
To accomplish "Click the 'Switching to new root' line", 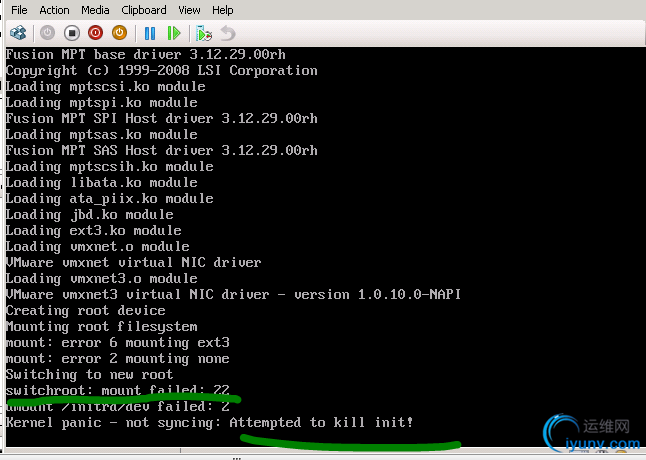I will coord(89,375).
